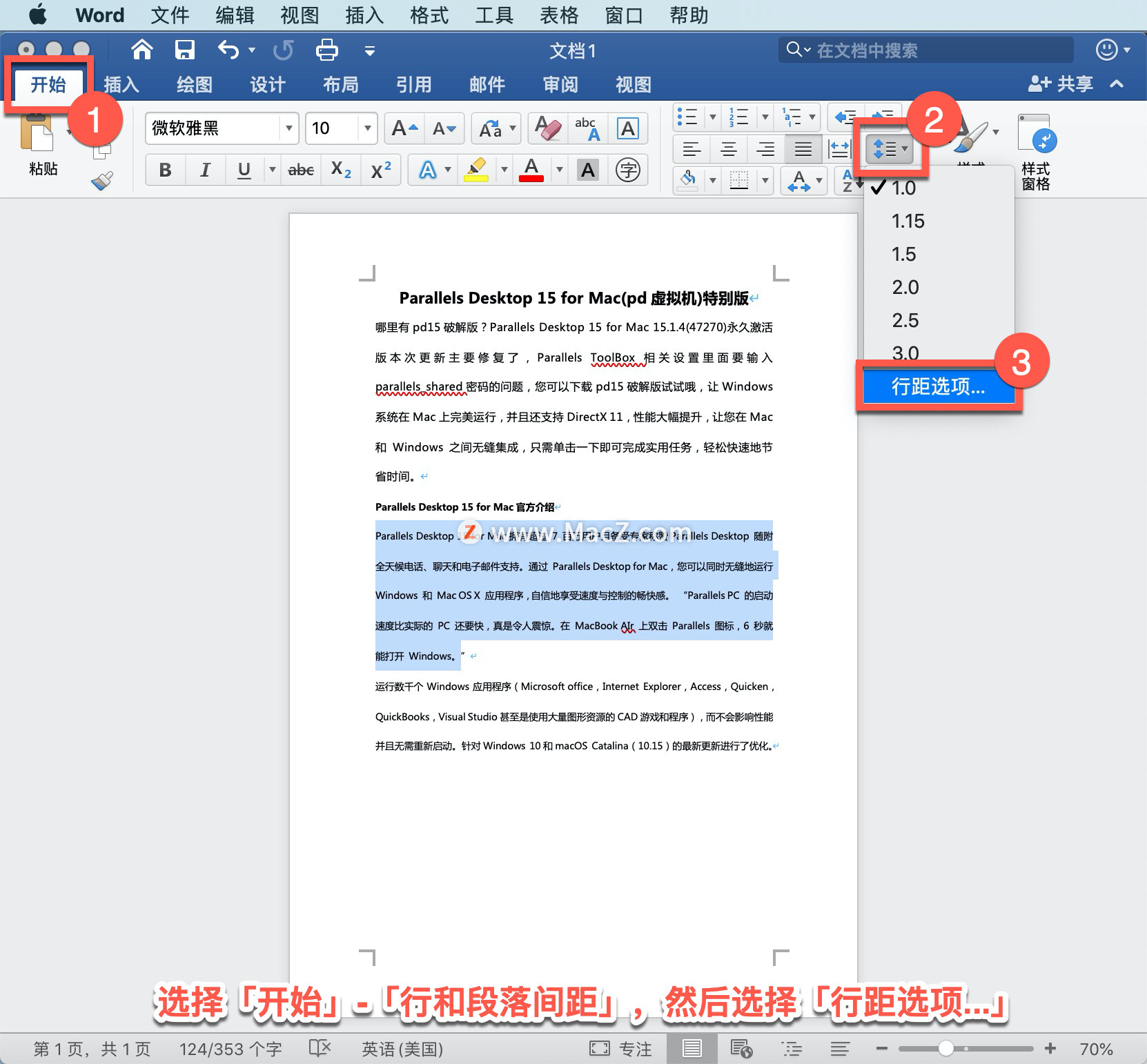This screenshot has width=1147, height=1064.
Task: Center the text alignment
Action: click(x=729, y=148)
